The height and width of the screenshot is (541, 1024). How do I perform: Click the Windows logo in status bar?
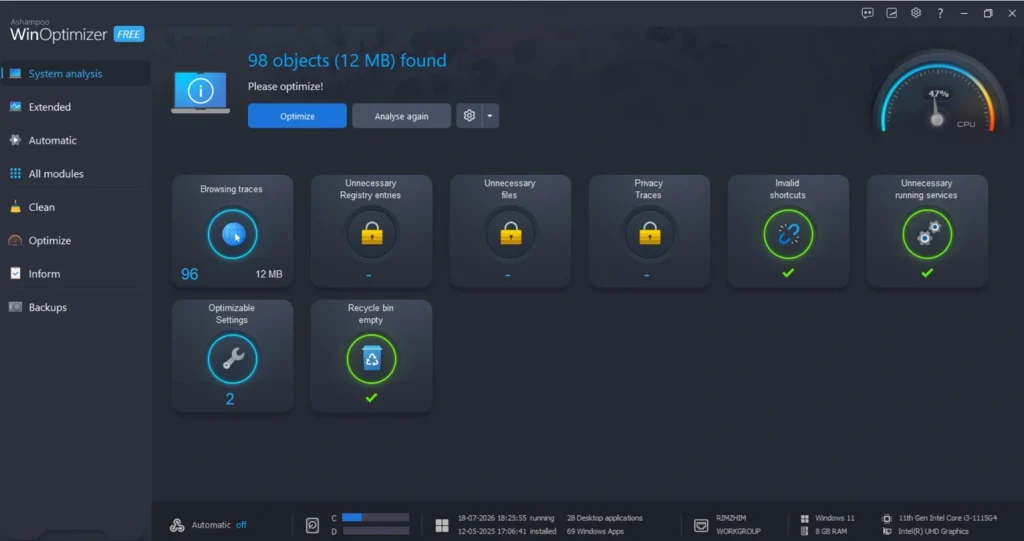click(442, 525)
